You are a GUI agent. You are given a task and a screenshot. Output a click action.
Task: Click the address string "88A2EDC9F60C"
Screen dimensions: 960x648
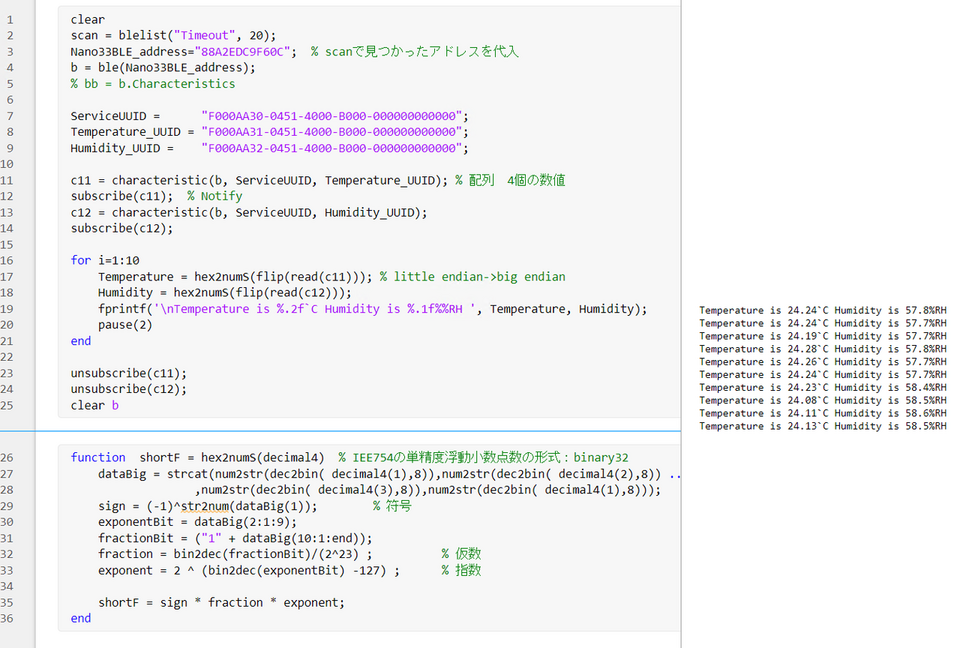point(246,52)
